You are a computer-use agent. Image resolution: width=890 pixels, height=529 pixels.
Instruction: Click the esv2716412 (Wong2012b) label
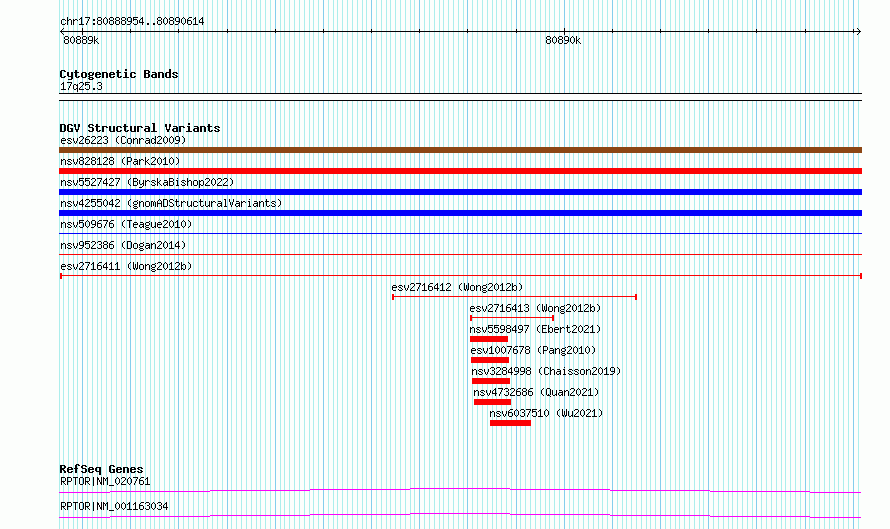coord(457,287)
